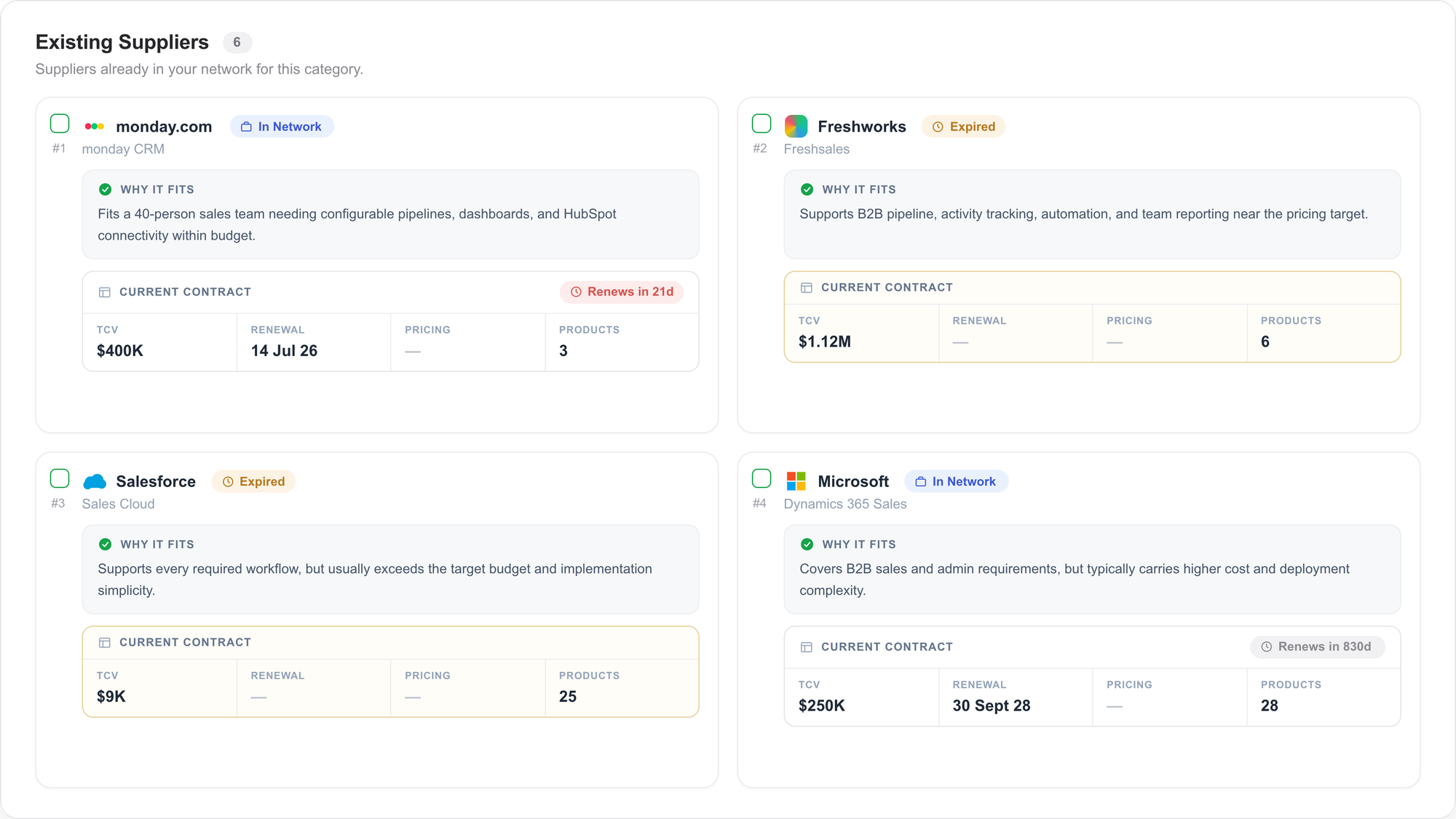Click the green check icon in Microsoft Why It Fits

coord(807,544)
